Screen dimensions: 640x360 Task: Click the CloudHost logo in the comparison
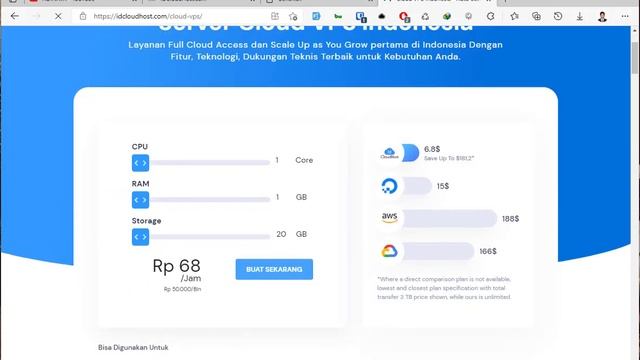tap(389, 153)
